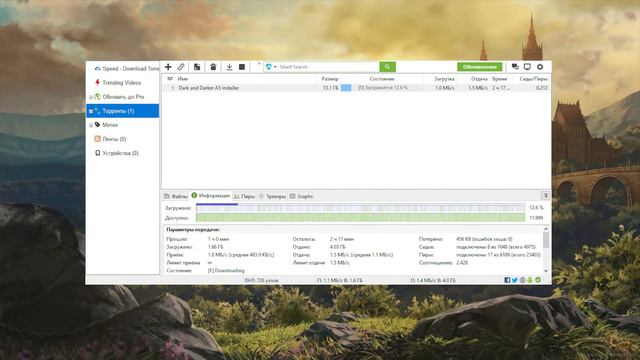
Task: Add torrent from URL link icon
Action: [181, 67]
